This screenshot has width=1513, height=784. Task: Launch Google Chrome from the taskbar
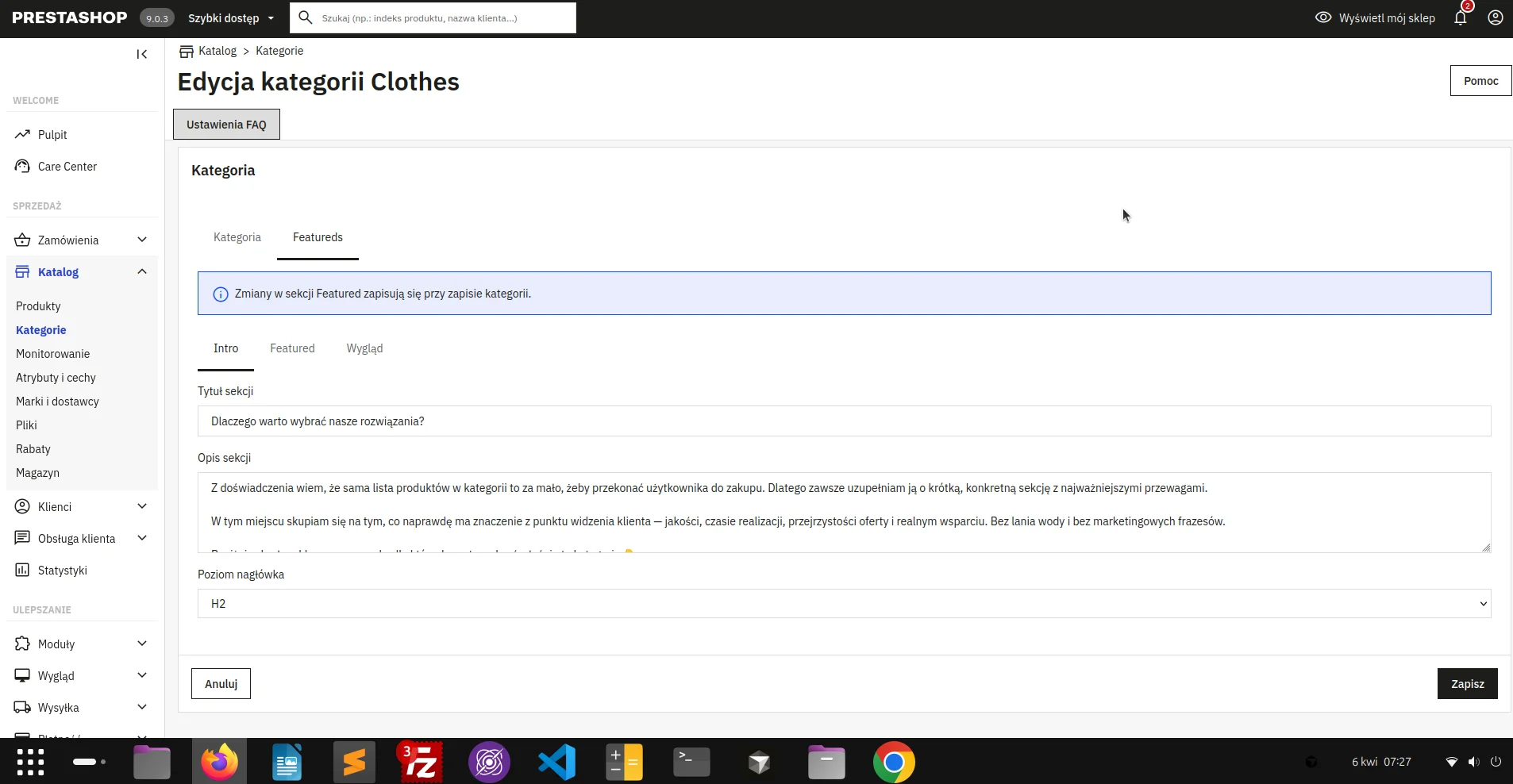pos(894,762)
